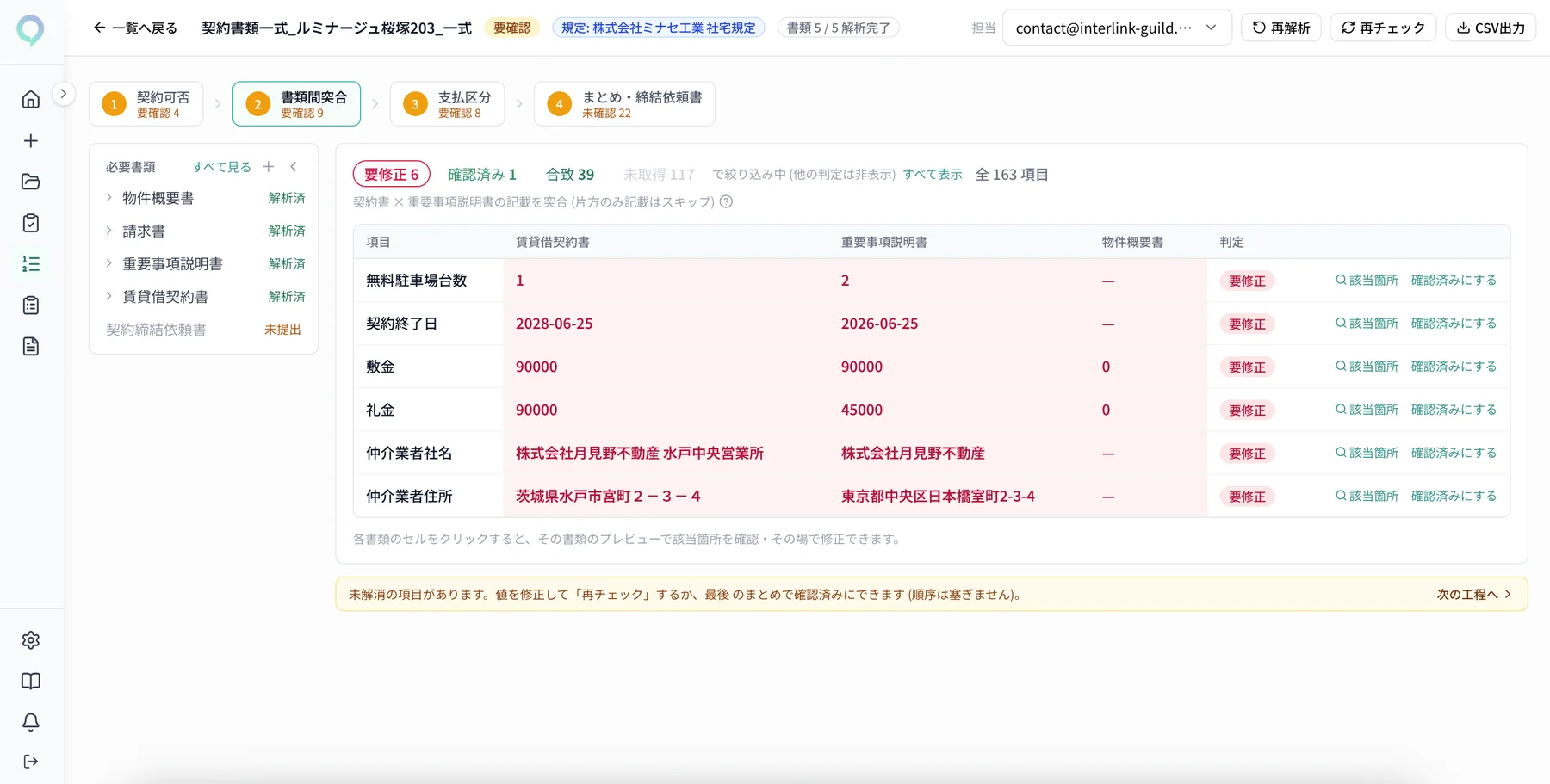Open notifications bell icon

[x=31, y=722]
